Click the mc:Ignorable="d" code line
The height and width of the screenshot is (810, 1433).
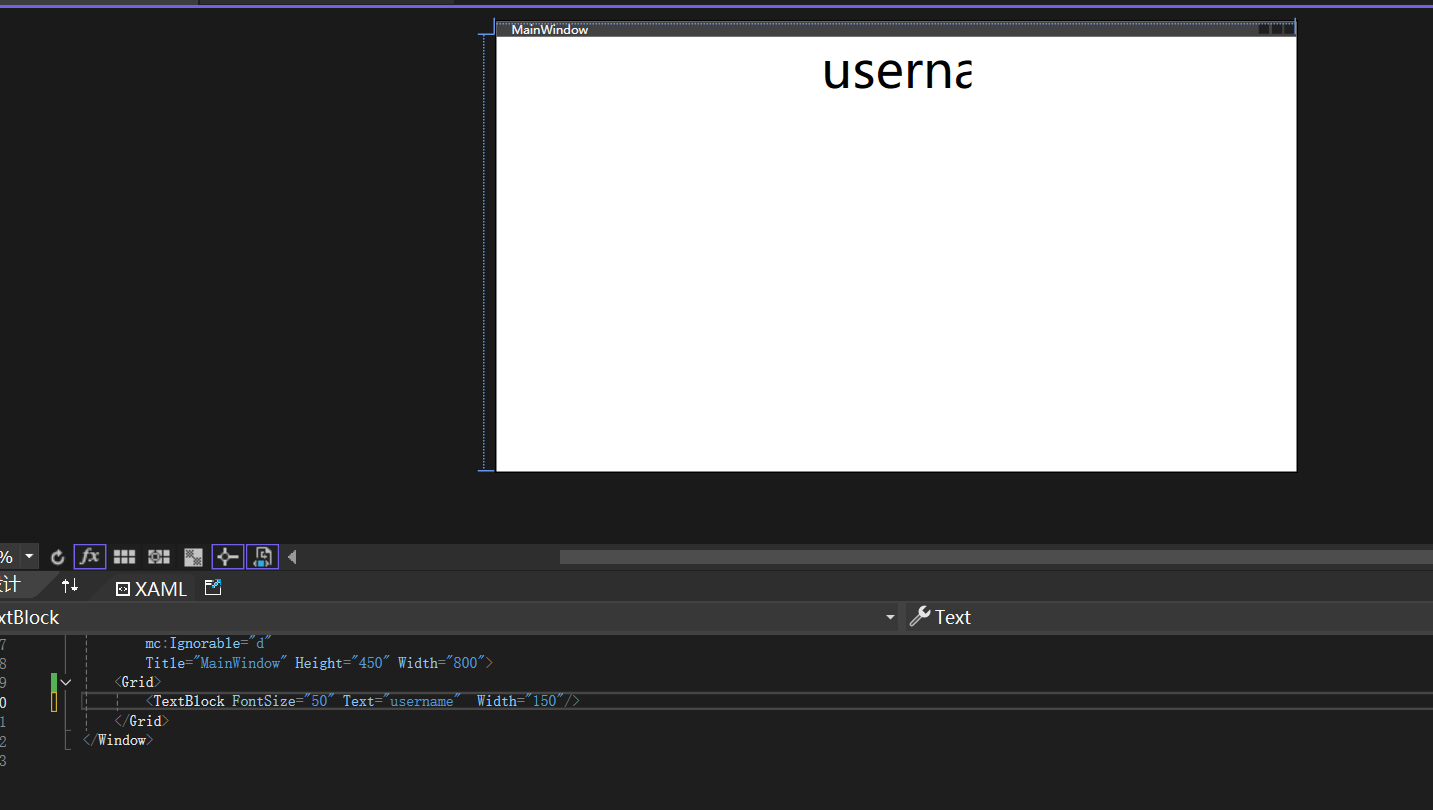tap(208, 643)
